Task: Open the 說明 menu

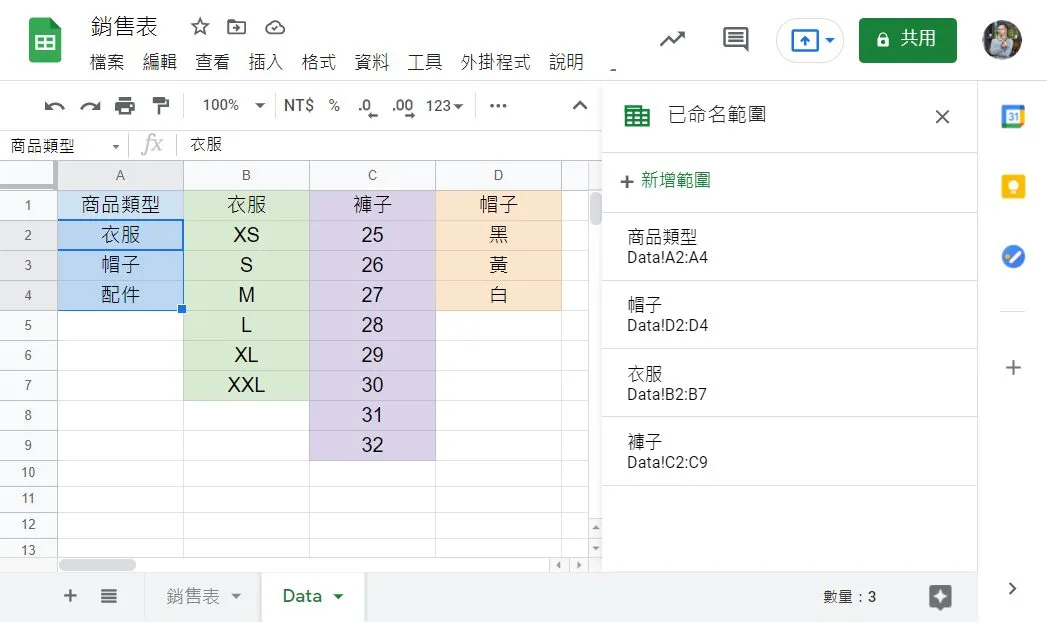Action: [566, 62]
